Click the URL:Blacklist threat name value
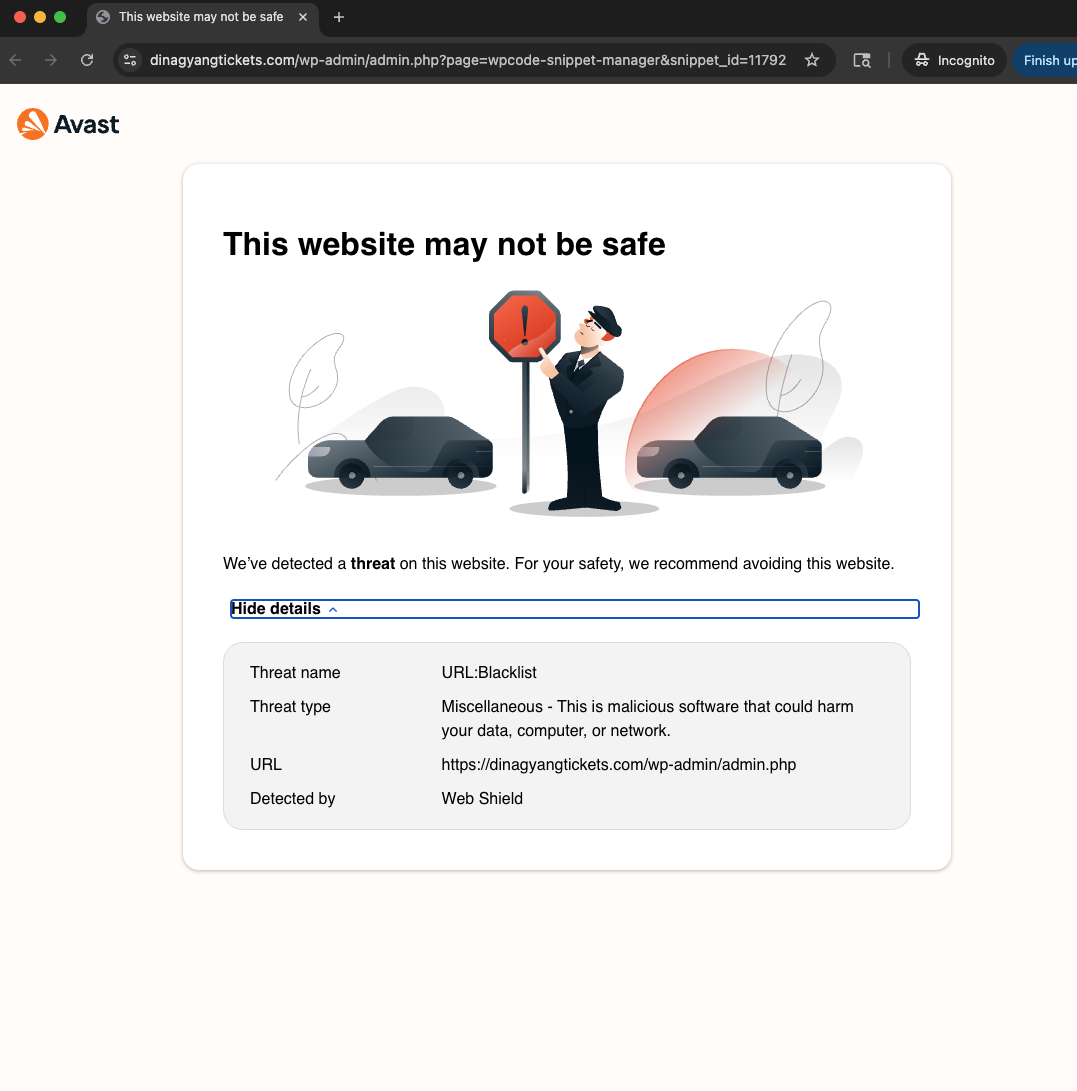This screenshot has height=1091, width=1077. tap(489, 673)
